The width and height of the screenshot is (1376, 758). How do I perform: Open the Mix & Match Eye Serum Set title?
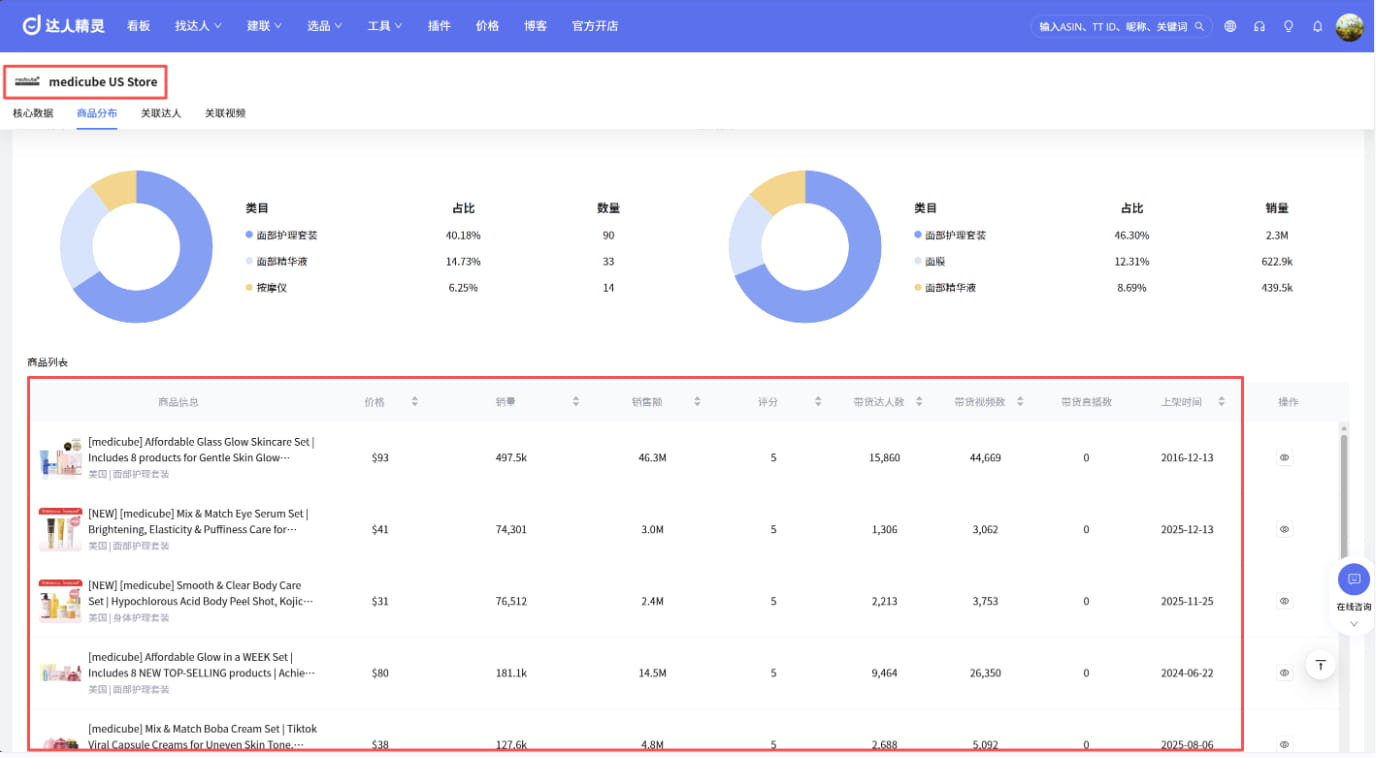click(x=198, y=522)
